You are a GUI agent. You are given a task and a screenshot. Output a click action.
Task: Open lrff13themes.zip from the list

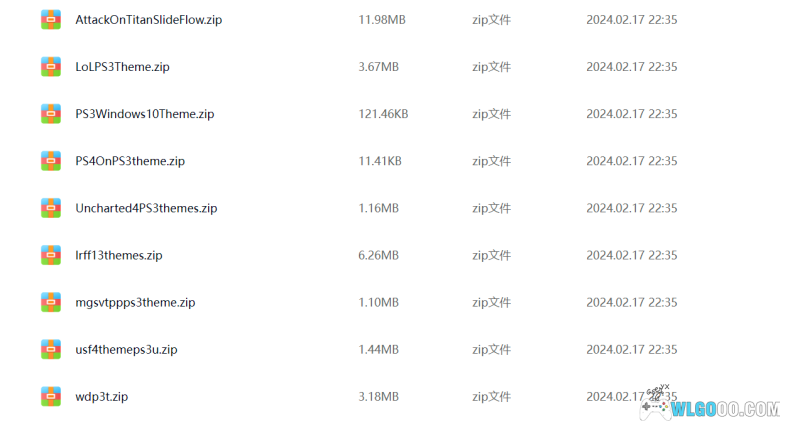[x=119, y=255]
